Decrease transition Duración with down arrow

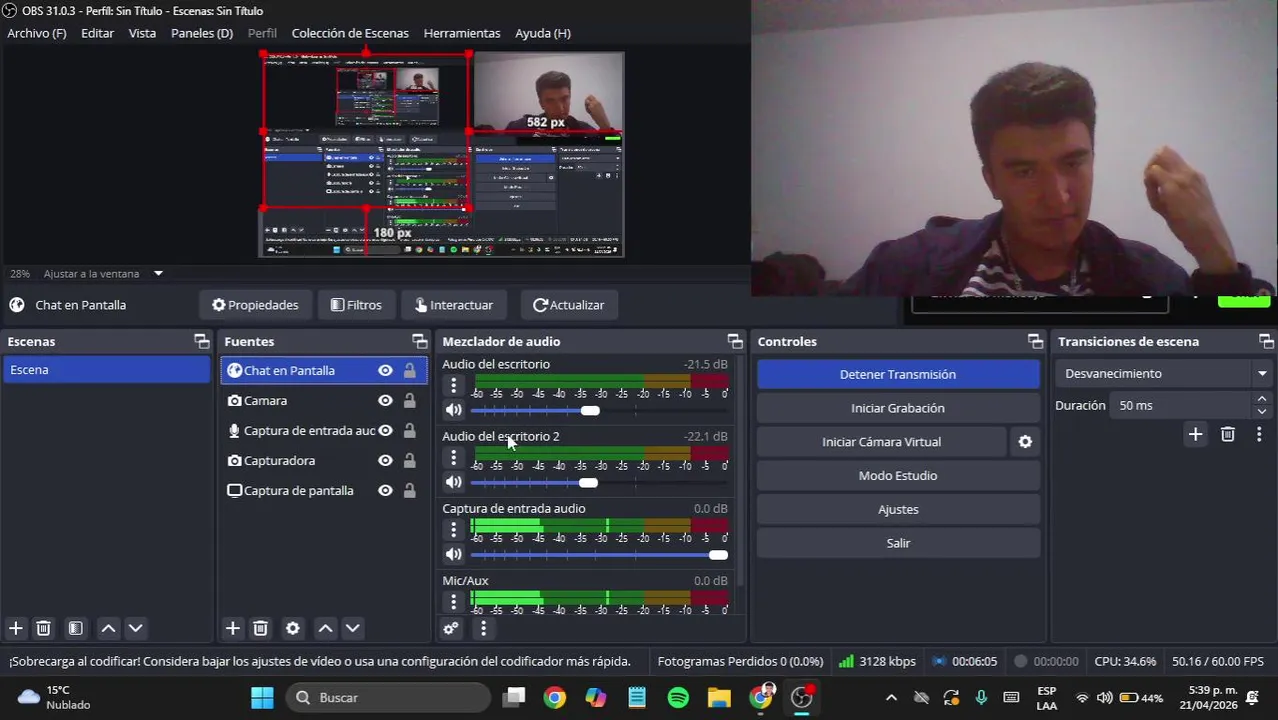pos(1262,411)
